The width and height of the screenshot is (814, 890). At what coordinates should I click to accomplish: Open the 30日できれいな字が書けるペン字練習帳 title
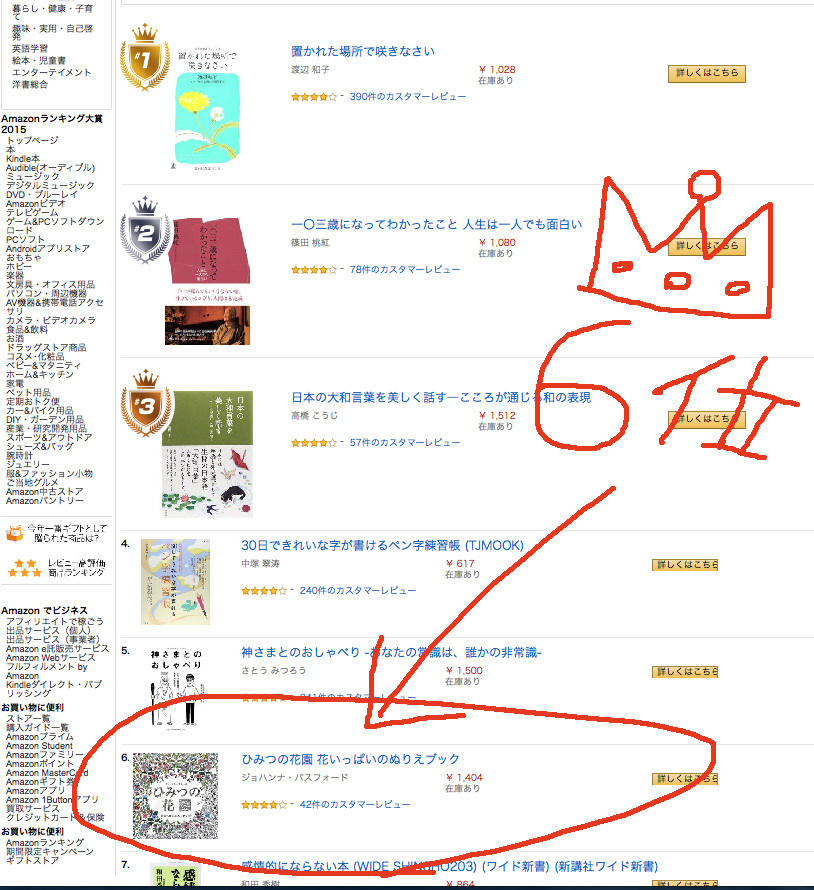tap(383, 545)
